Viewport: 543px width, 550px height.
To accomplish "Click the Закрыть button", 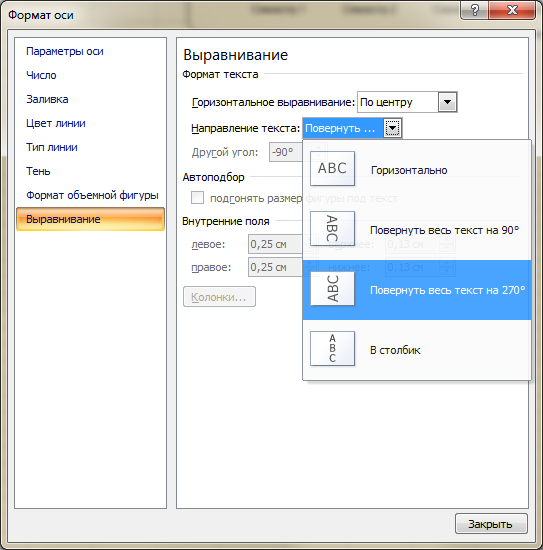I will click(x=491, y=524).
